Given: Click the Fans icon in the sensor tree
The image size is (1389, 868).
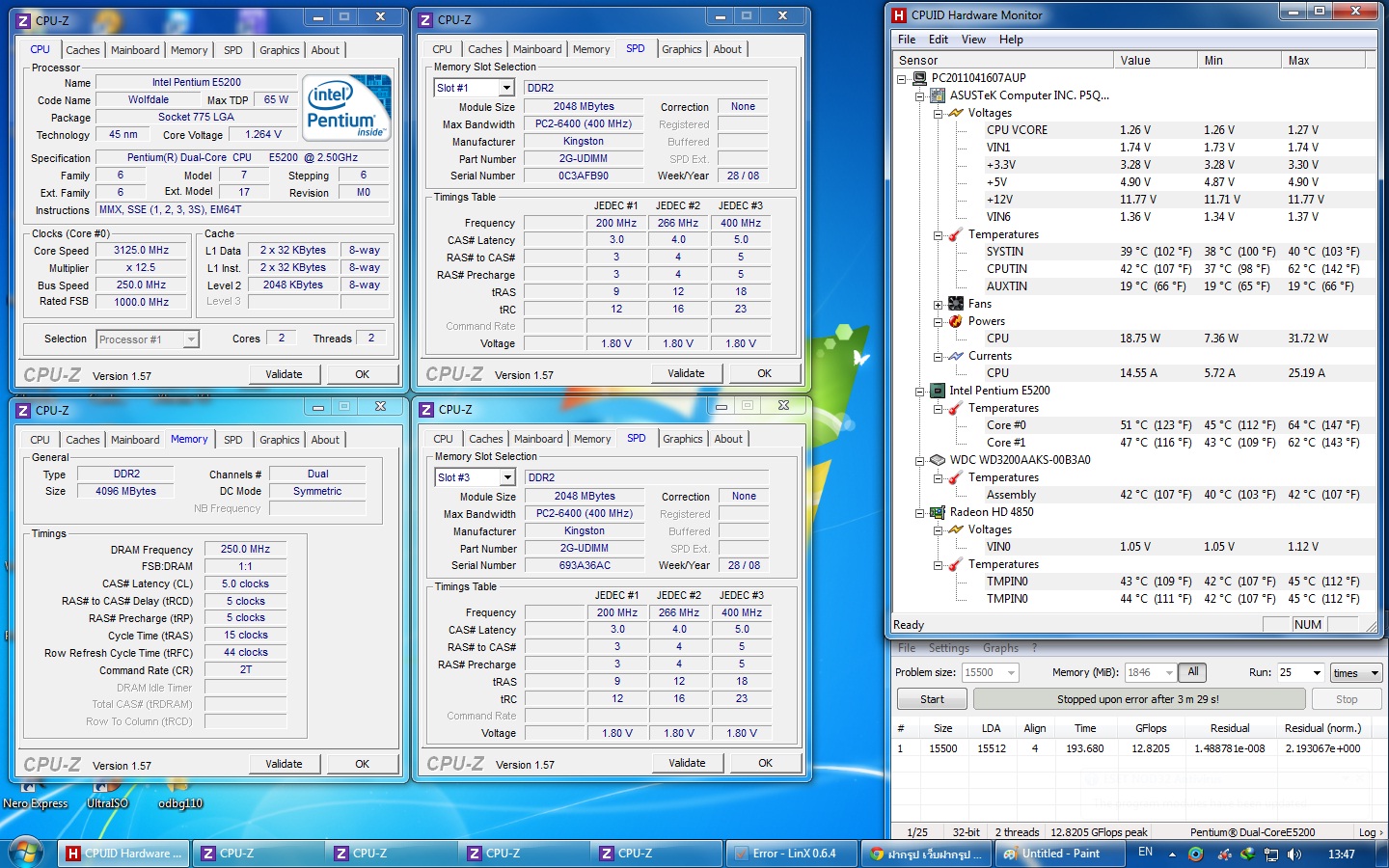Looking at the screenshot, I should [x=956, y=304].
